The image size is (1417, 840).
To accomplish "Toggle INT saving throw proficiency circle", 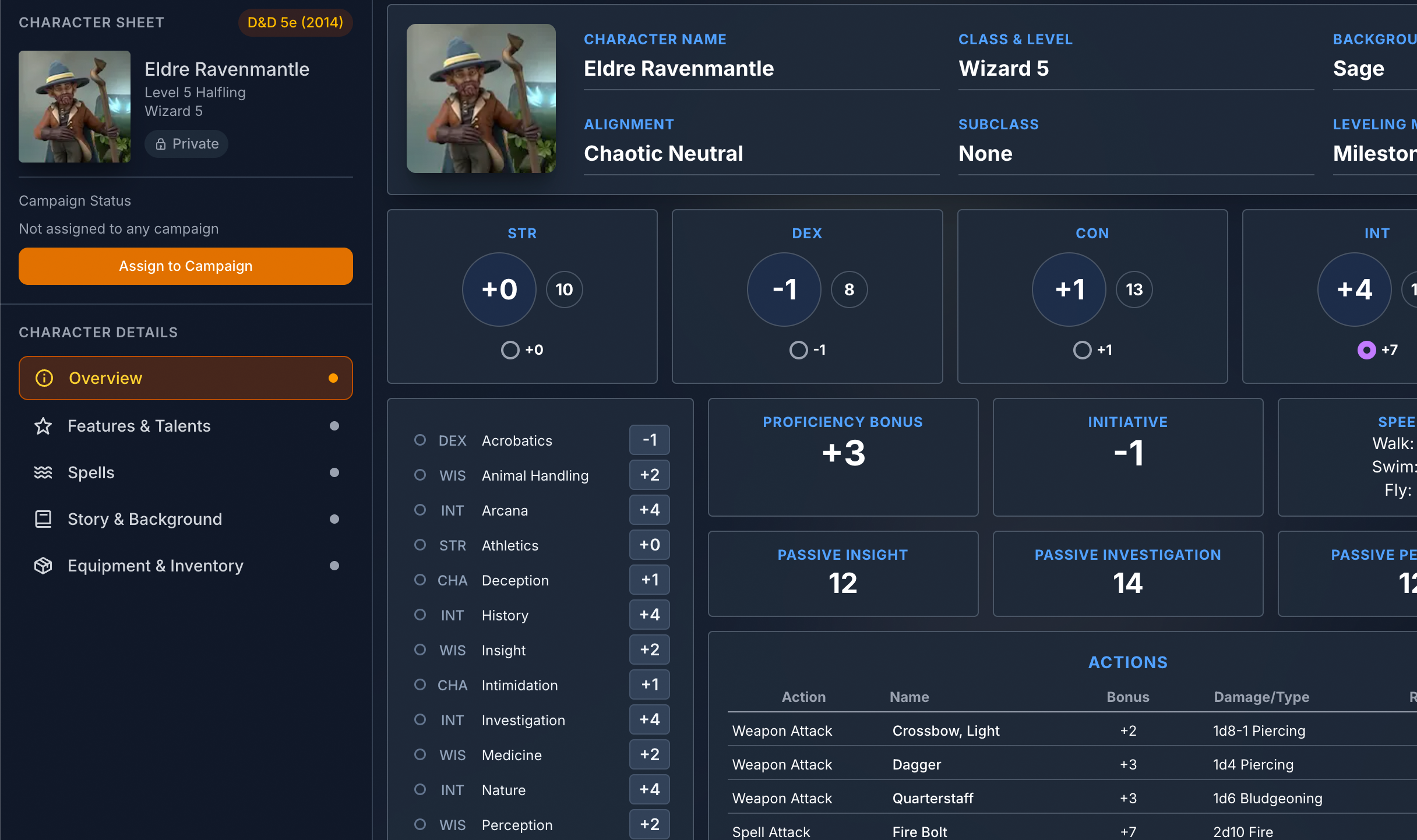I will [1366, 350].
